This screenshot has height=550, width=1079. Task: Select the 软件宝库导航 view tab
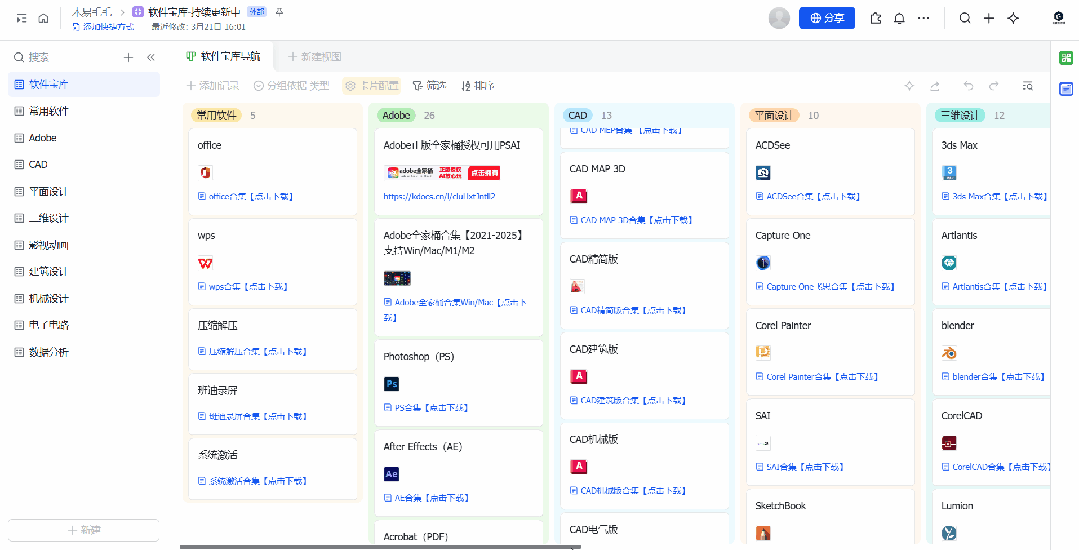coord(224,56)
